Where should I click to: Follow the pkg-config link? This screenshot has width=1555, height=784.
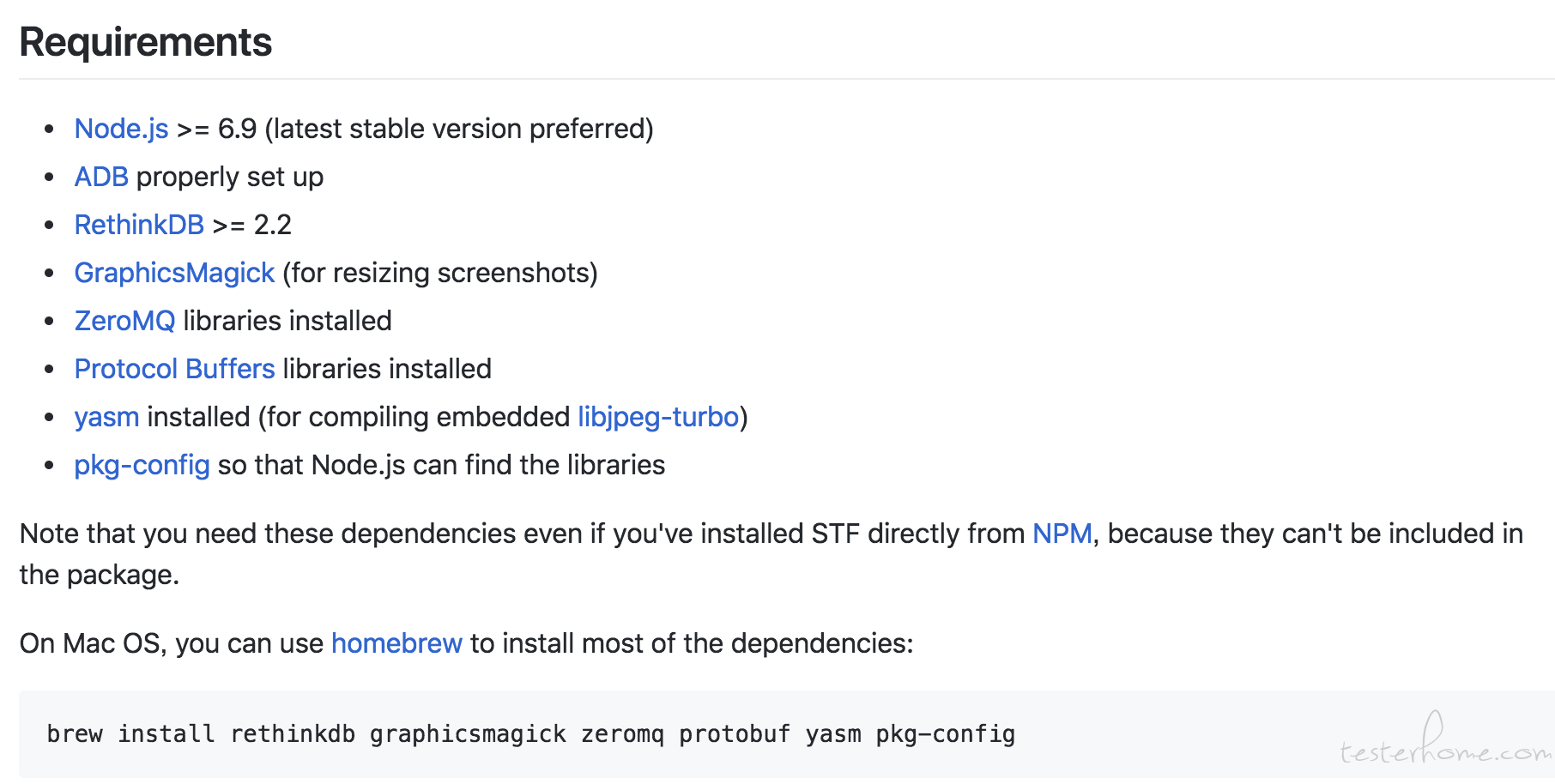[x=142, y=465]
